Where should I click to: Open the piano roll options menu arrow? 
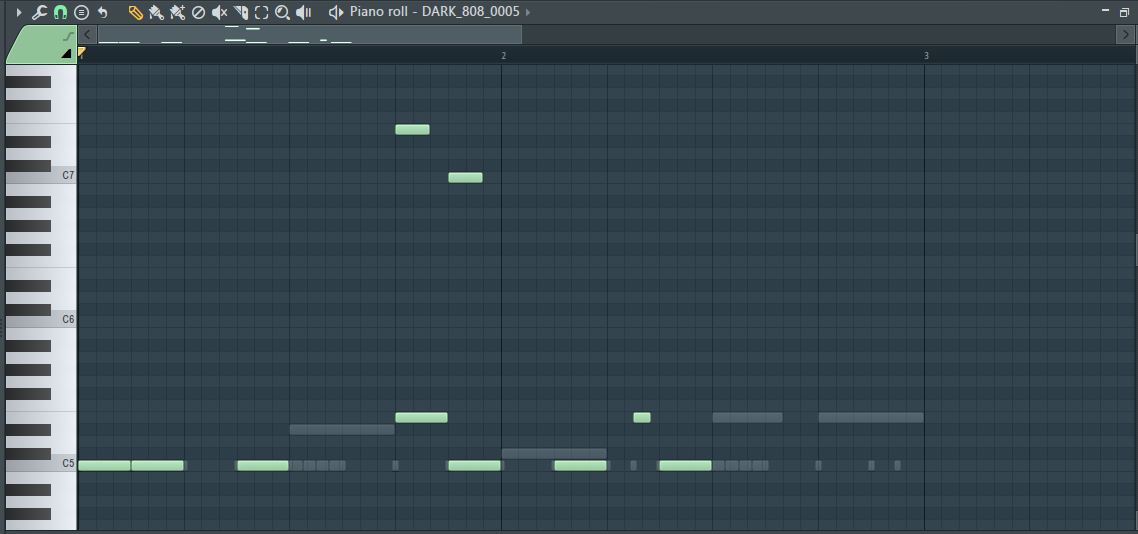coord(19,12)
